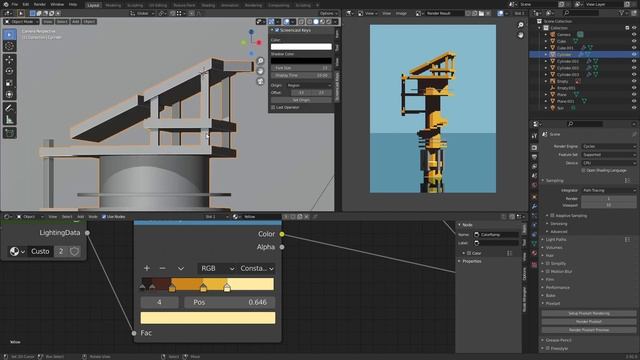Screen dimensions: 640x360
Task: Toggle visibility of selected Cylinder in outliner
Action: 634,54
